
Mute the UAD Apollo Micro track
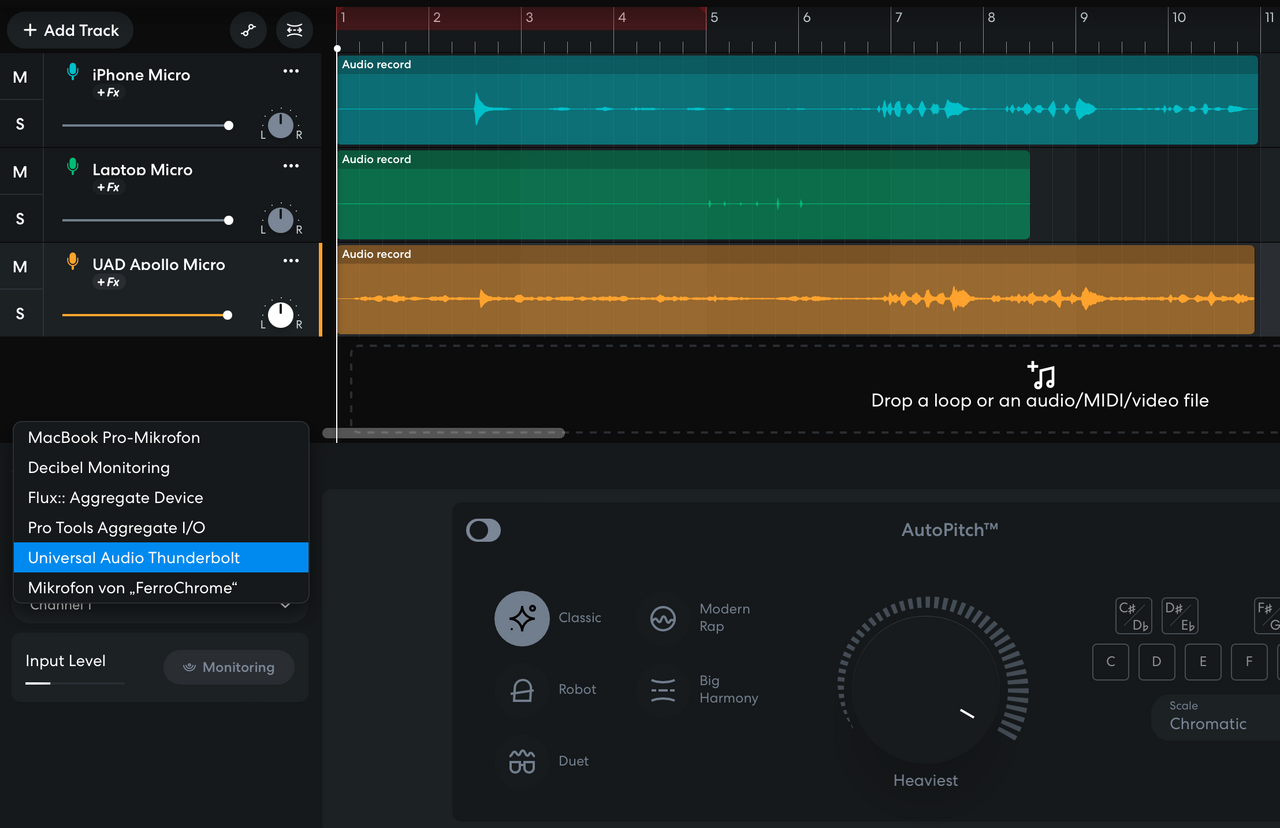(20, 267)
